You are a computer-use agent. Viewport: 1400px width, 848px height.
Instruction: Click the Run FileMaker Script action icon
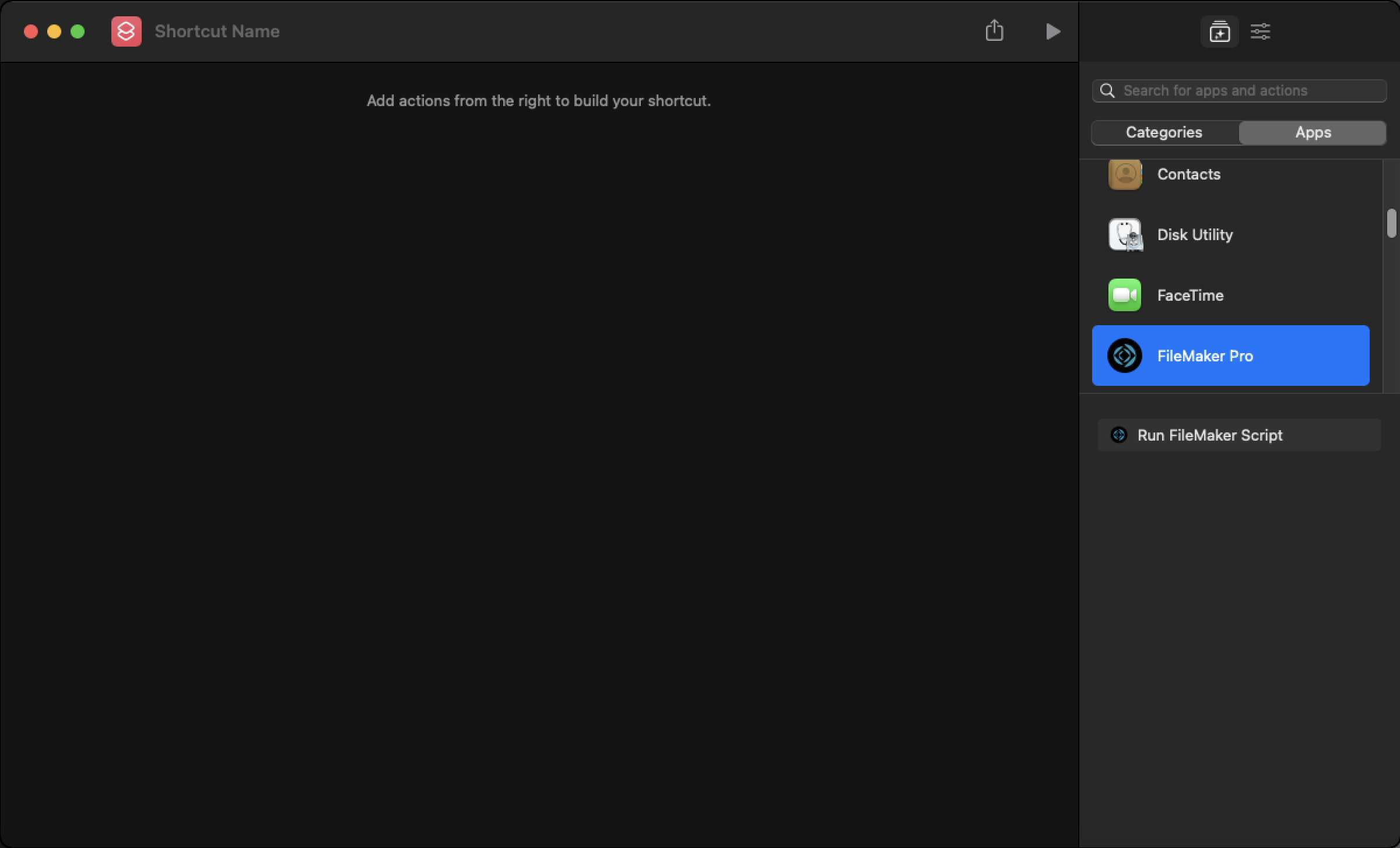coord(1118,434)
